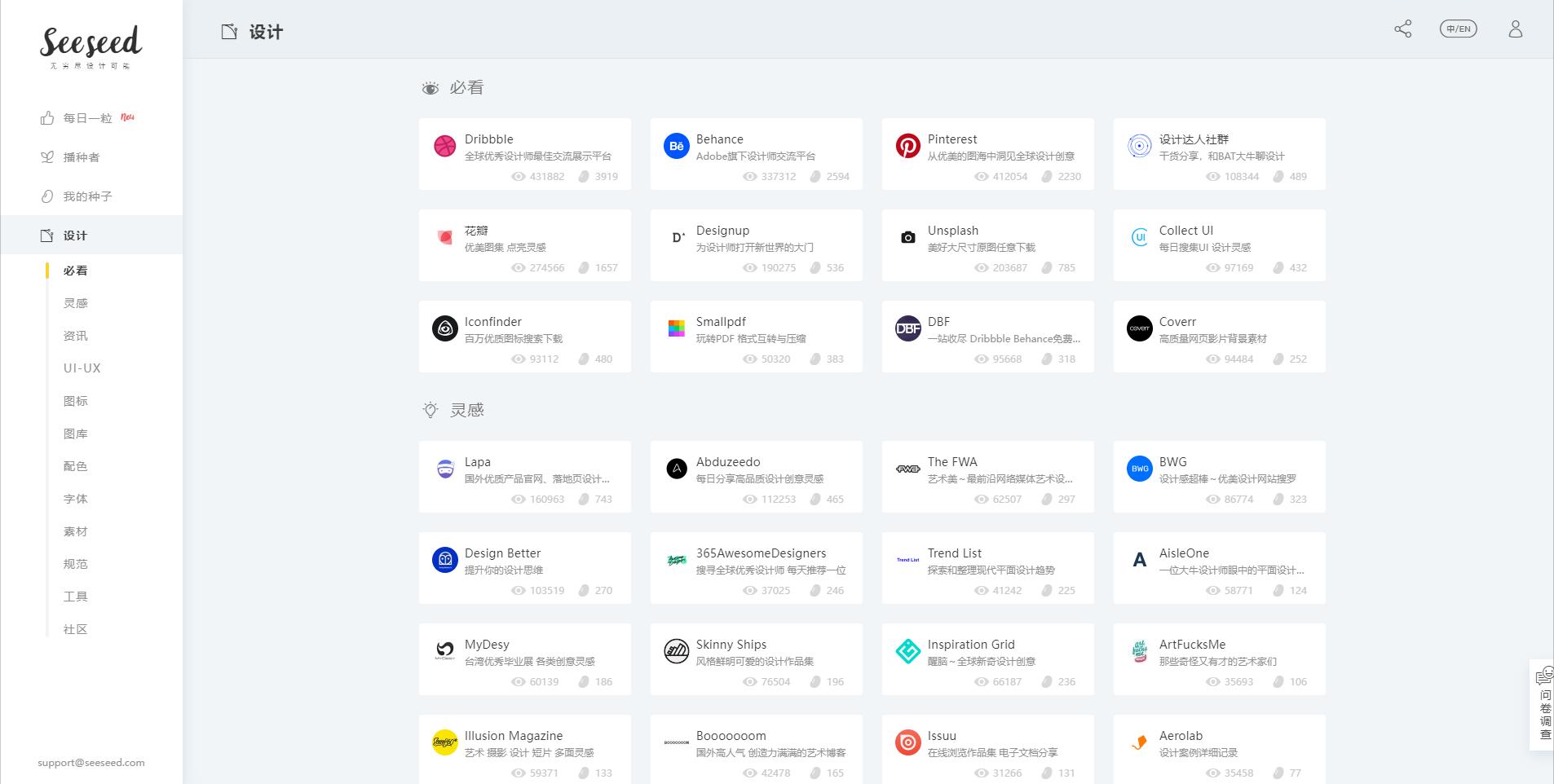Click the Behance Bē icon
Image resolution: width=1554 pixels, height=784 pixels.
[677, 146]
